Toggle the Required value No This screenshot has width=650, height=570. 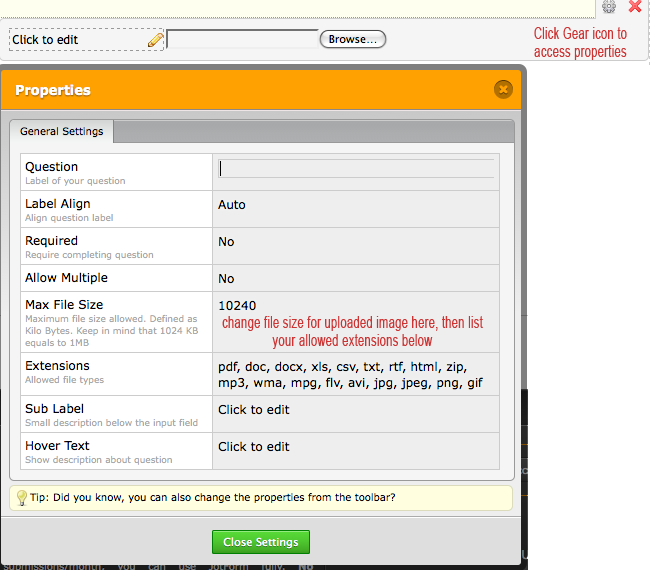[226, 242]
